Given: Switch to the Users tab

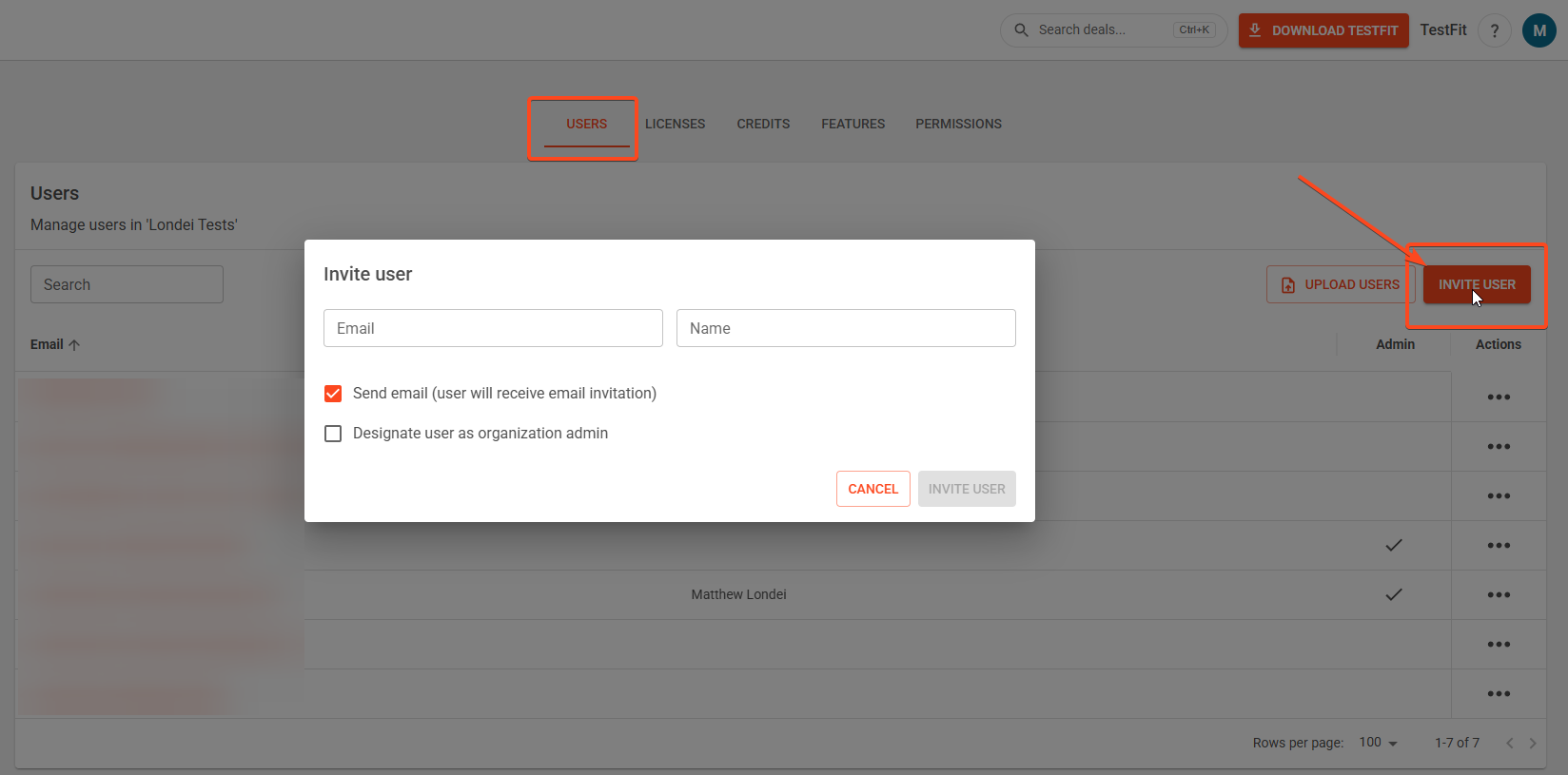Looking at the screenshot, I should click(x=586, y=125).
